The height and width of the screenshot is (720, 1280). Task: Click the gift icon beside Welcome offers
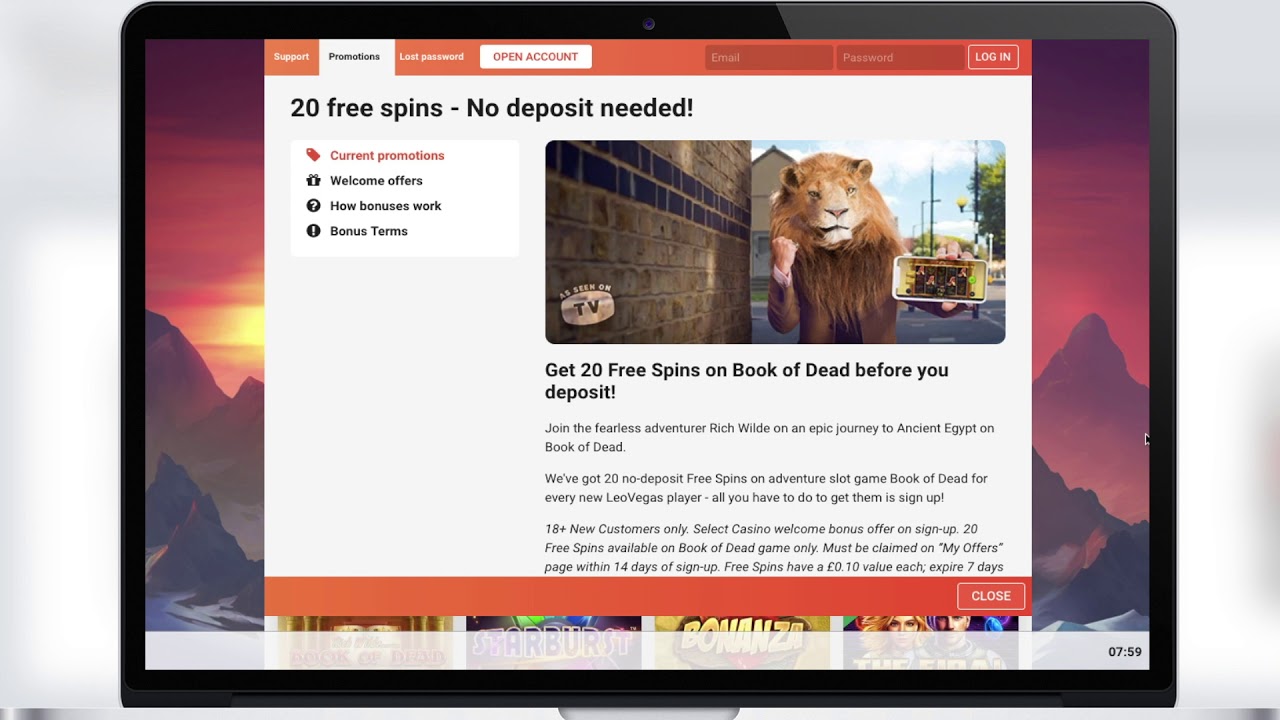point(313,180)
